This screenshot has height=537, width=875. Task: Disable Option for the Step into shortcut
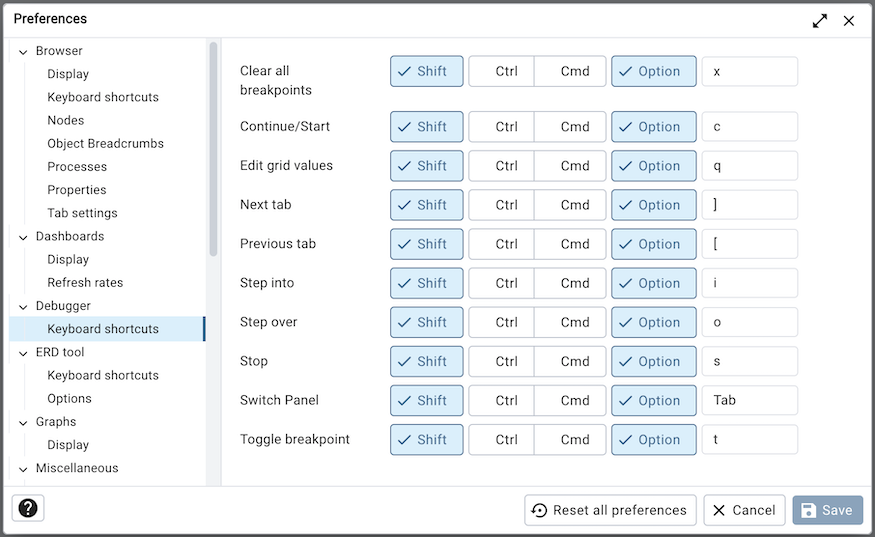[654, 283]
